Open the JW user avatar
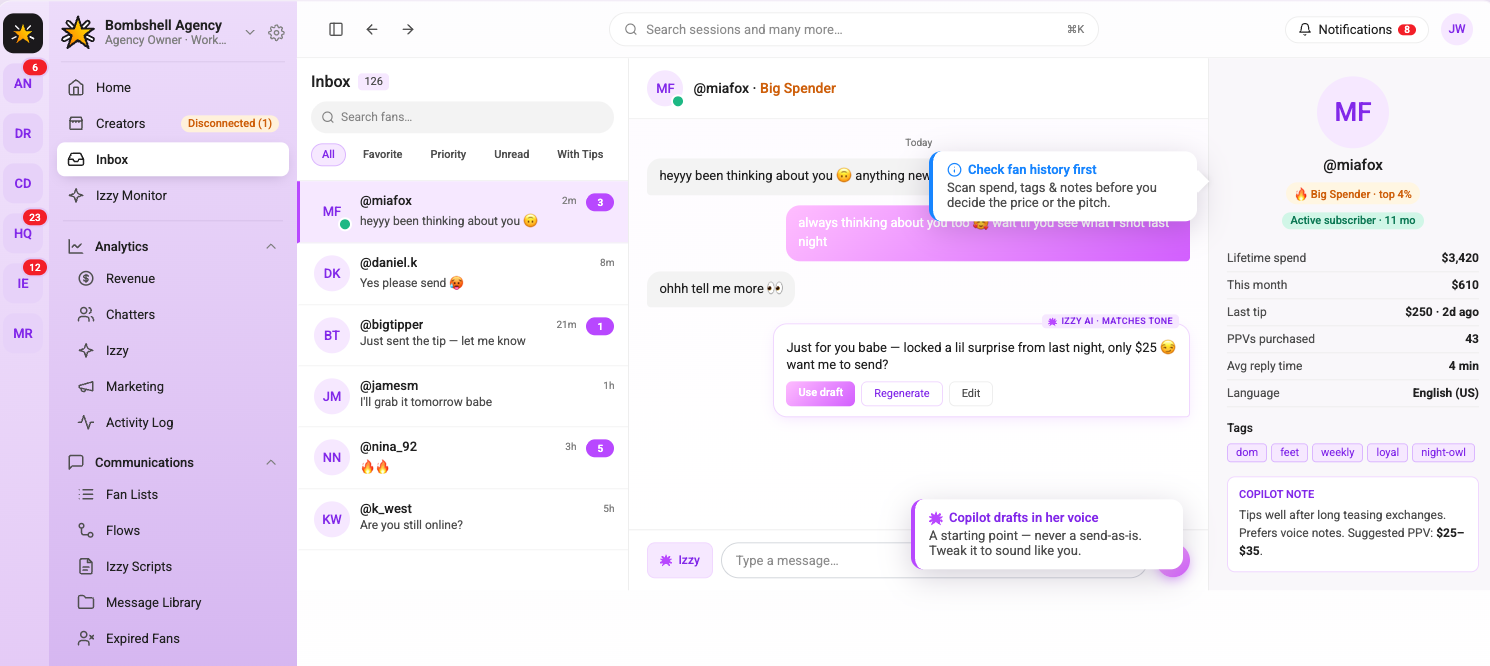Screen dimensions: 1490x666 [1457, 29]
